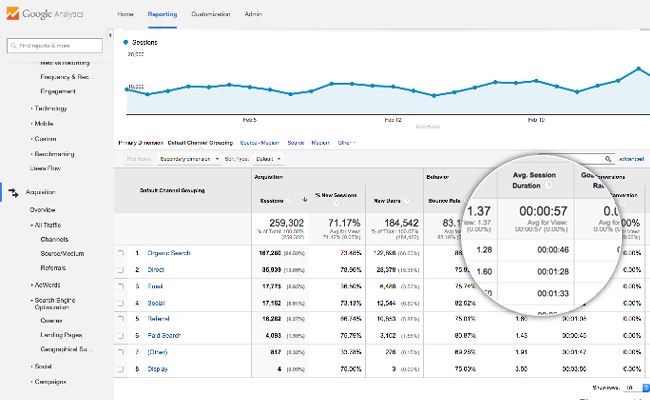Select the Referral row checkbox
This screenshot has height=400, width=650.
click(x=121, y=320)
